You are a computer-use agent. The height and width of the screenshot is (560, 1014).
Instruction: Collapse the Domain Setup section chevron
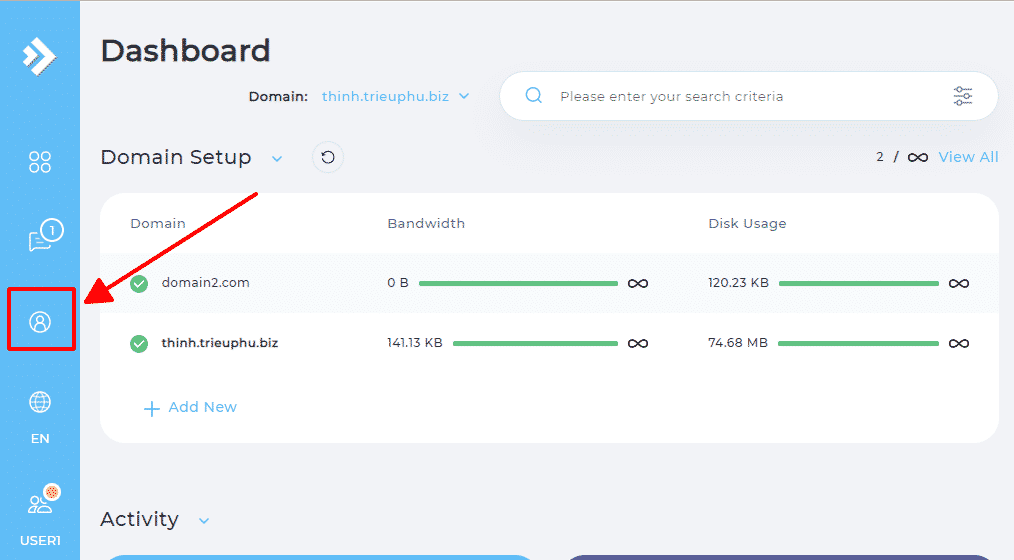click(x=277, y=158)
